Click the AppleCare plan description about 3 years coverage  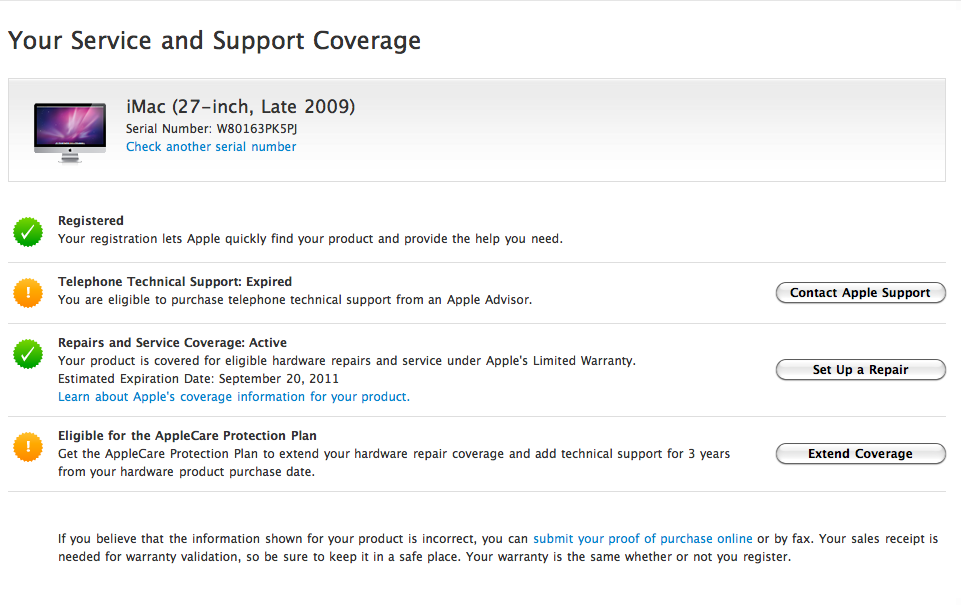pos(394,463)
